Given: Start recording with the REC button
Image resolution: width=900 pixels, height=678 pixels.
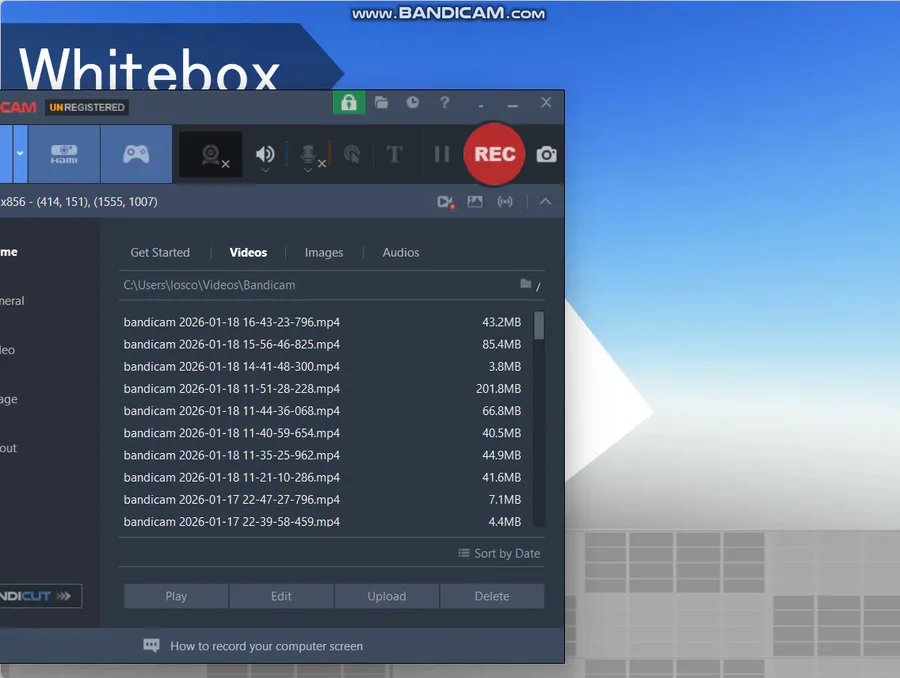Looking at the screenshot, I should 494,154.
